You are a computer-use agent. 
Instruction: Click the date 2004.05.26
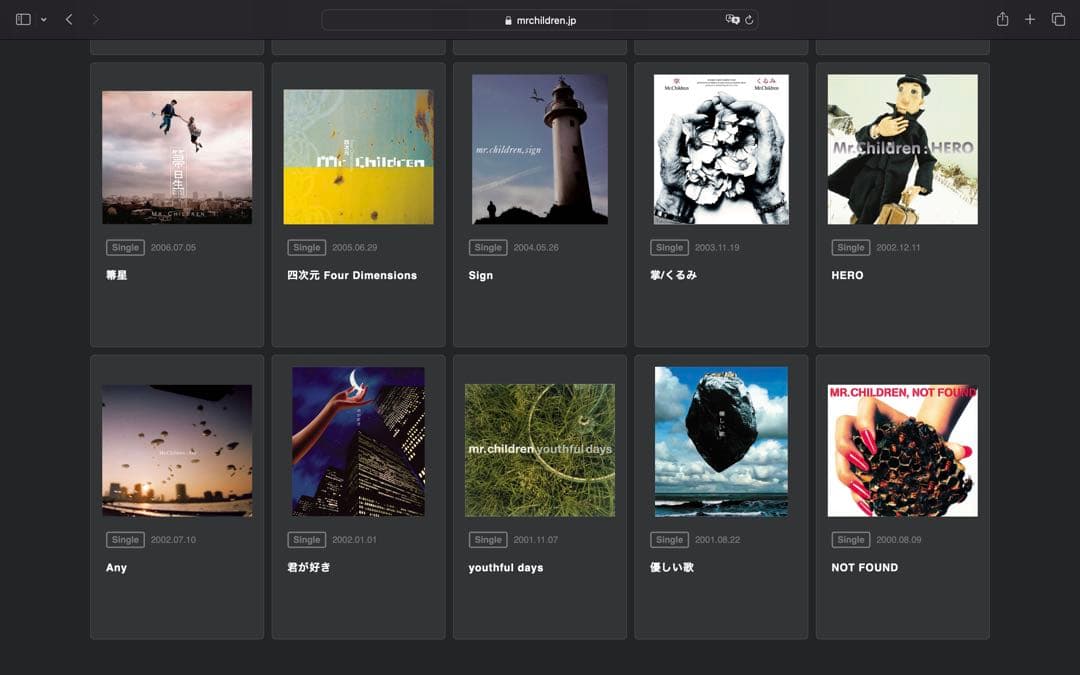(x=536, y=247)
